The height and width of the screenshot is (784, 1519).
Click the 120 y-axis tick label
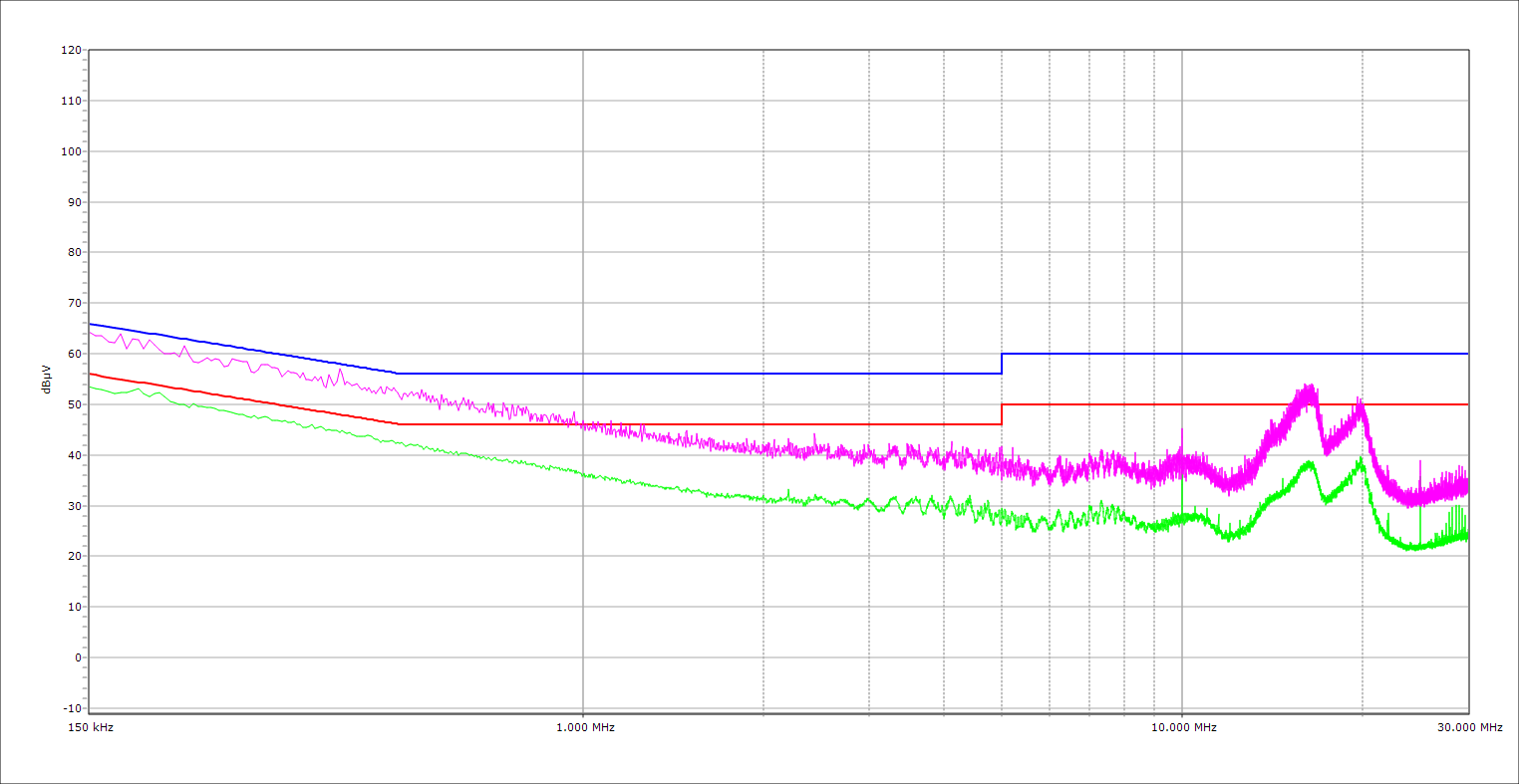71,50
